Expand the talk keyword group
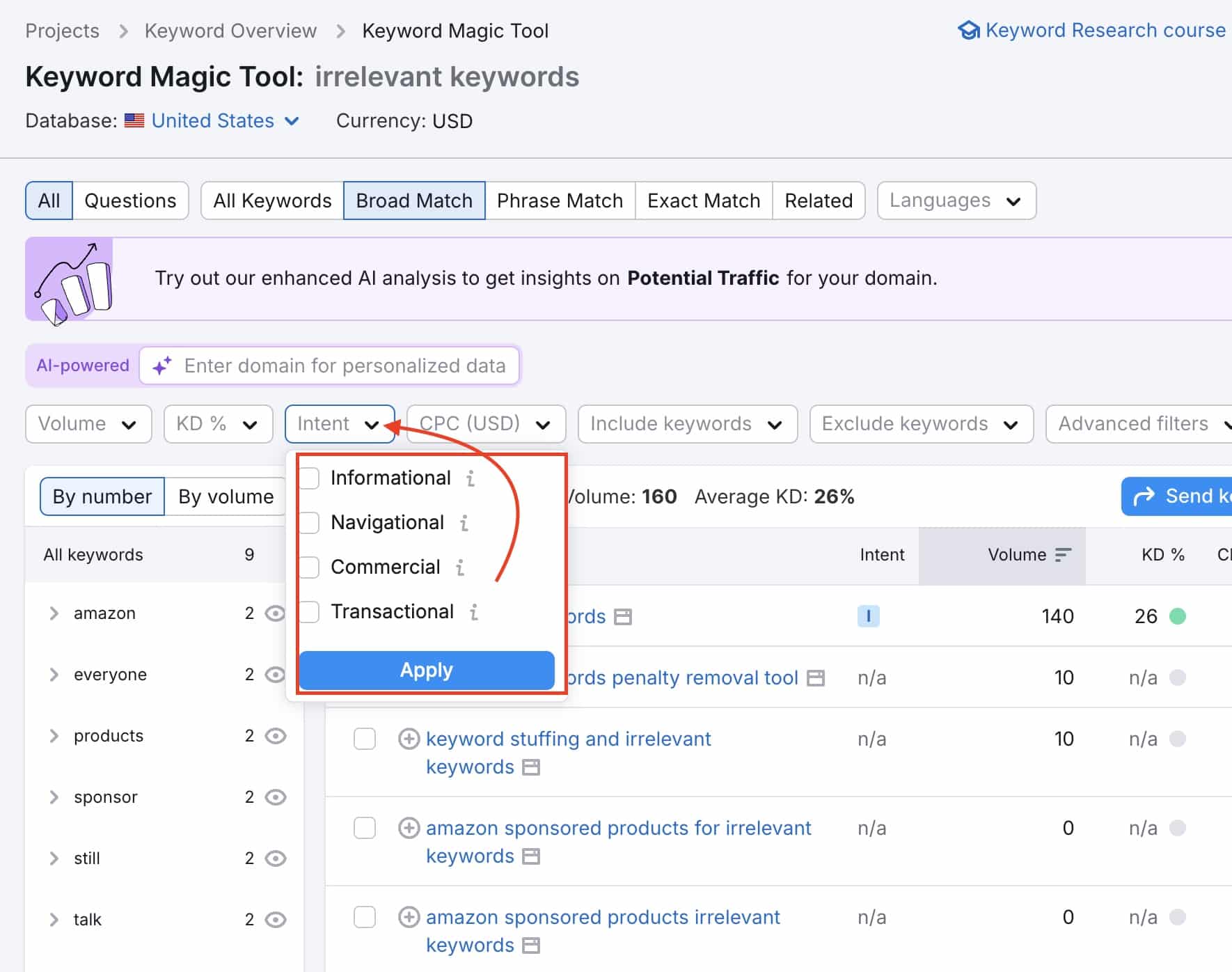 pos(54,920)
